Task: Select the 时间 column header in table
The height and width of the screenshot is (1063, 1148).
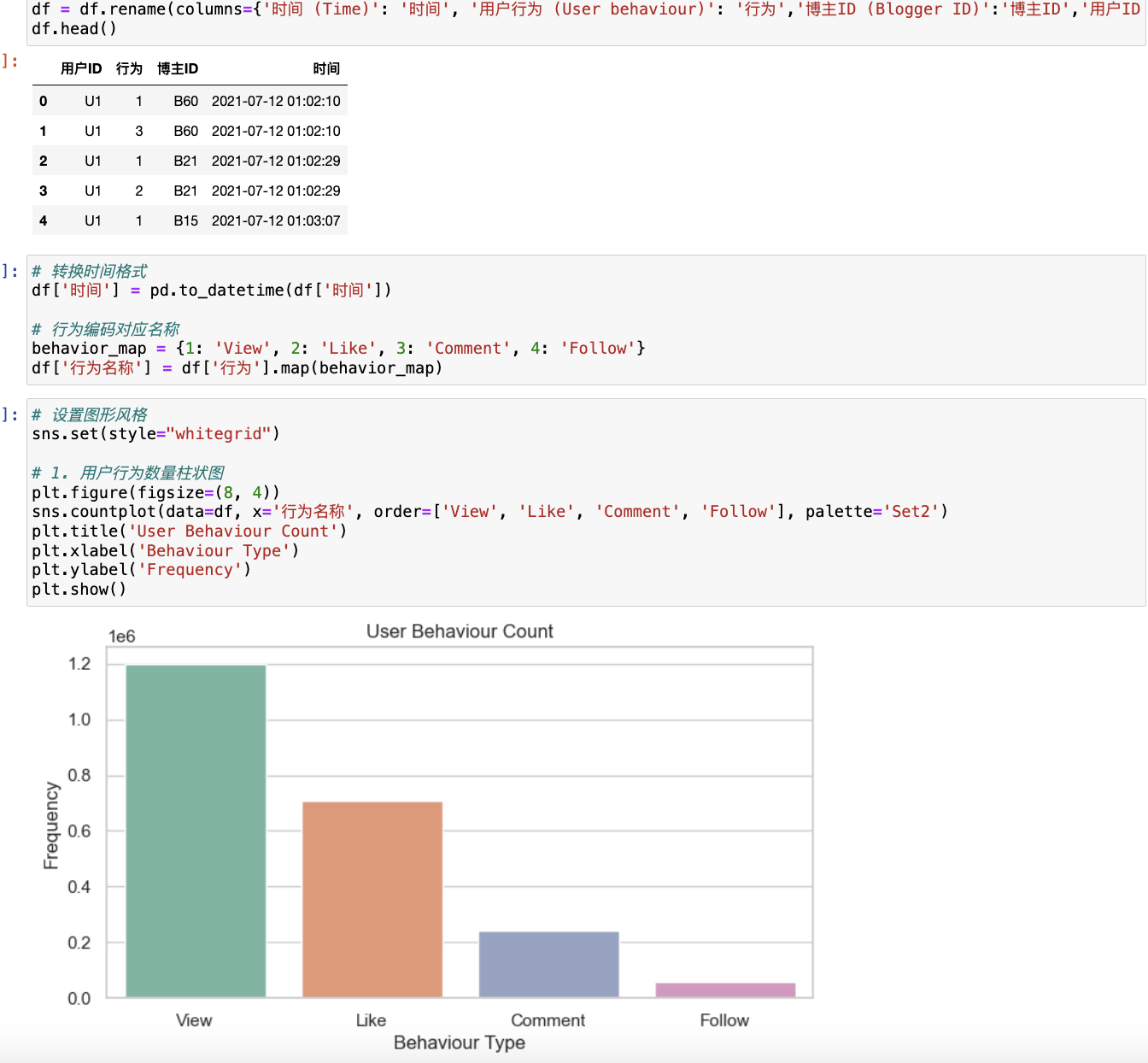Action: point(326,68)
